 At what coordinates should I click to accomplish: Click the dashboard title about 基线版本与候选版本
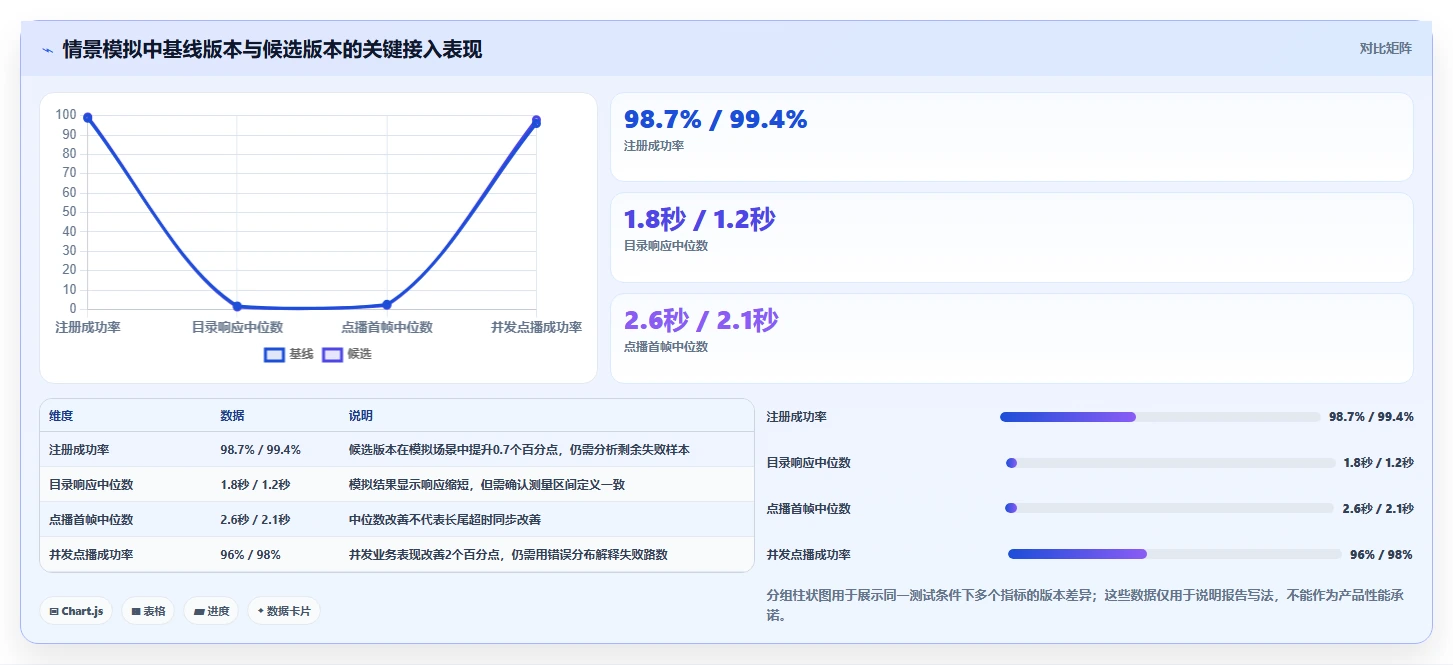coord(272,50)
